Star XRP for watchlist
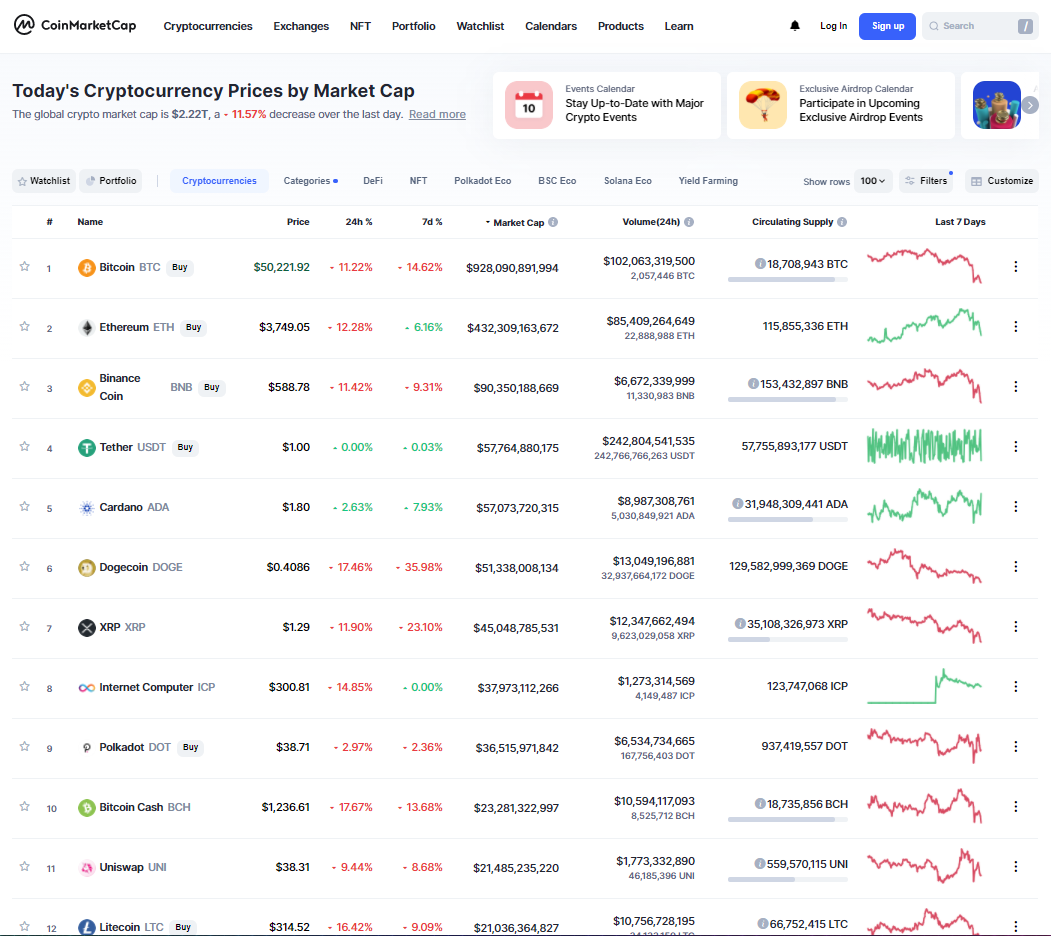 [x=25, y=626]
